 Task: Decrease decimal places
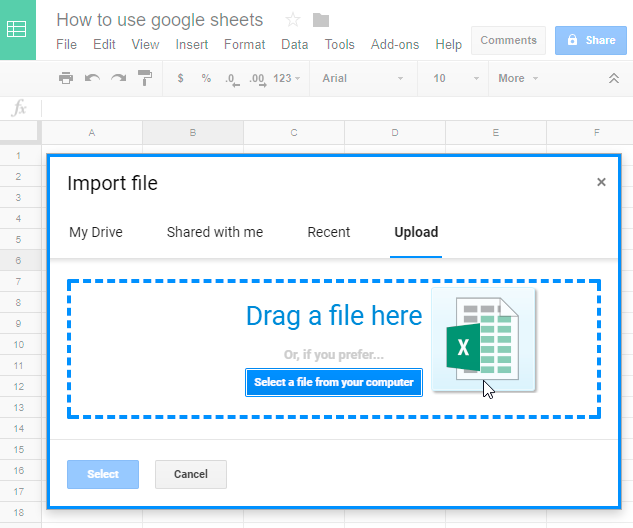pos(232,79)
